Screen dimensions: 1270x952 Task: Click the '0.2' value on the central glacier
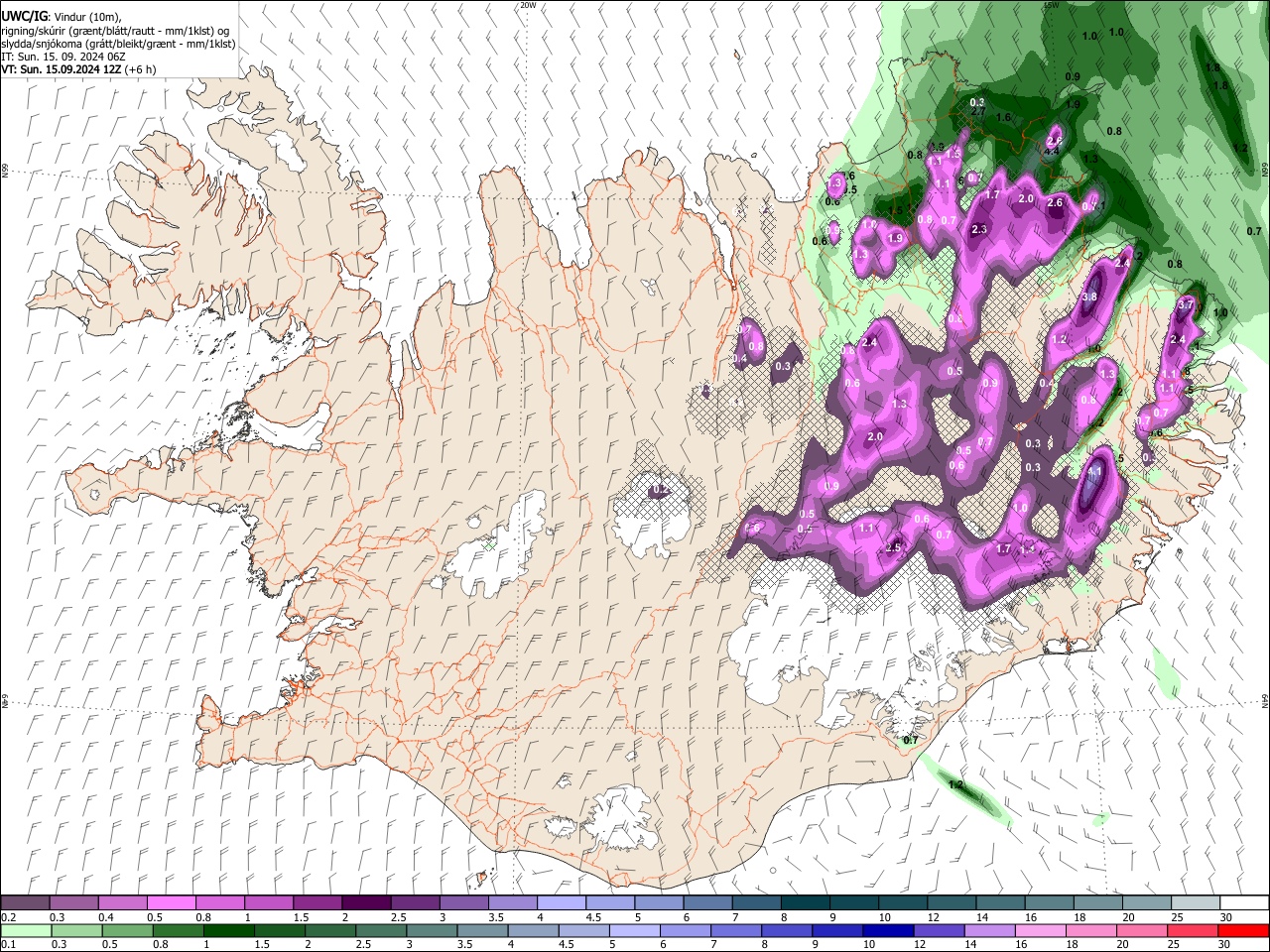point(661,490)
